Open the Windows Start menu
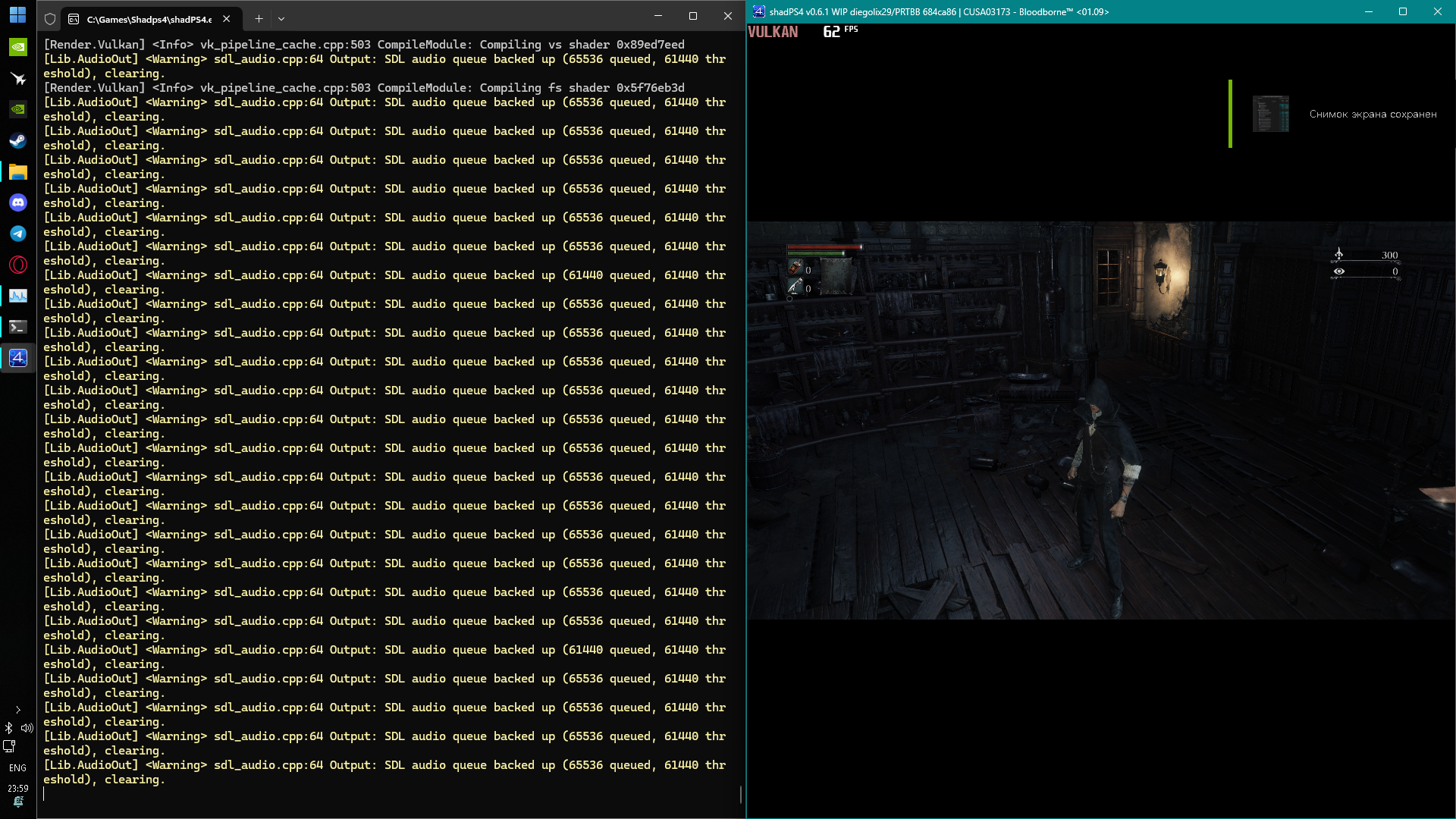Viewport: 1456px width, 819px height. 17,15
